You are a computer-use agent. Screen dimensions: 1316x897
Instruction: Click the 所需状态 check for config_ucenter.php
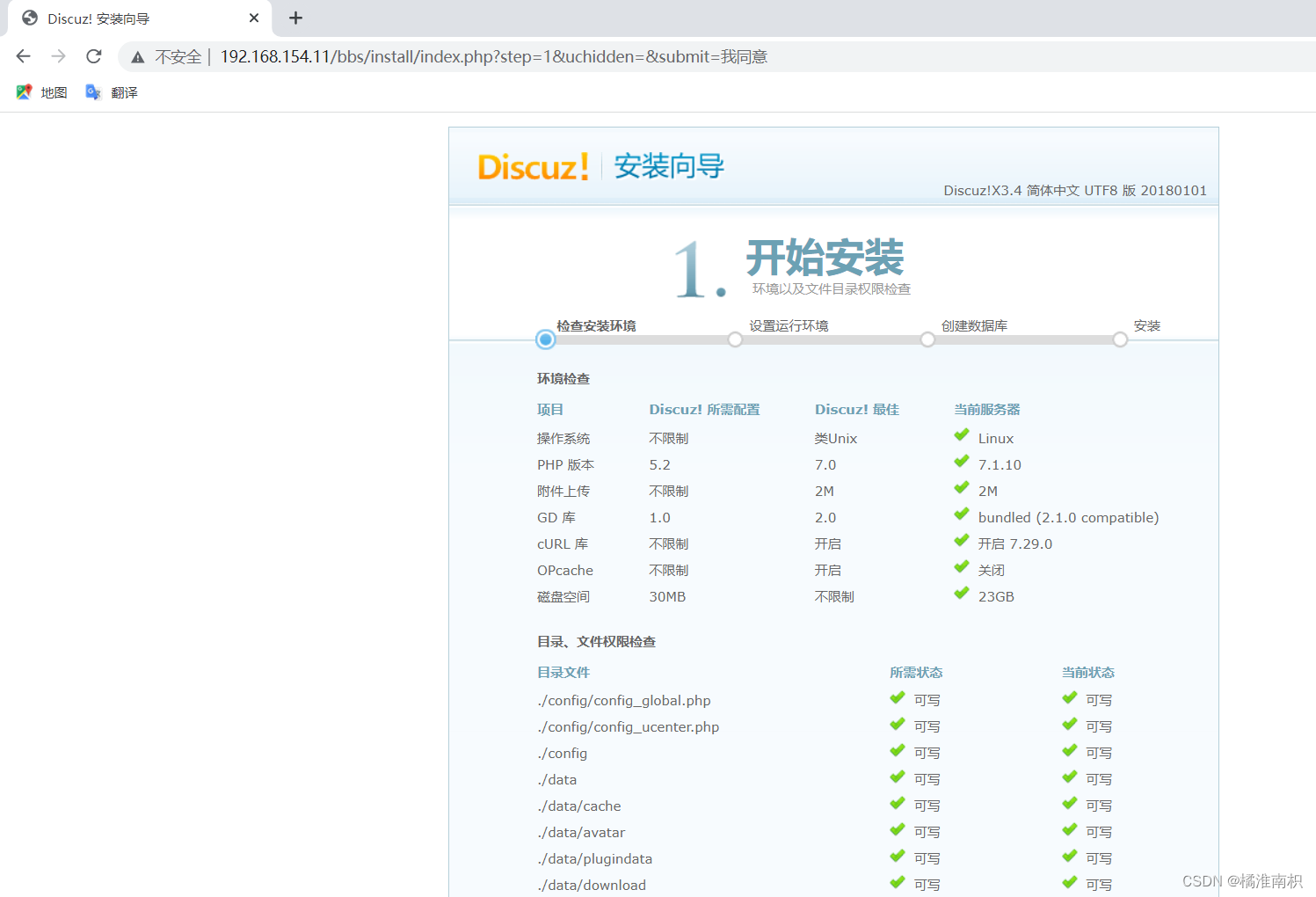[x=898, y=724]
